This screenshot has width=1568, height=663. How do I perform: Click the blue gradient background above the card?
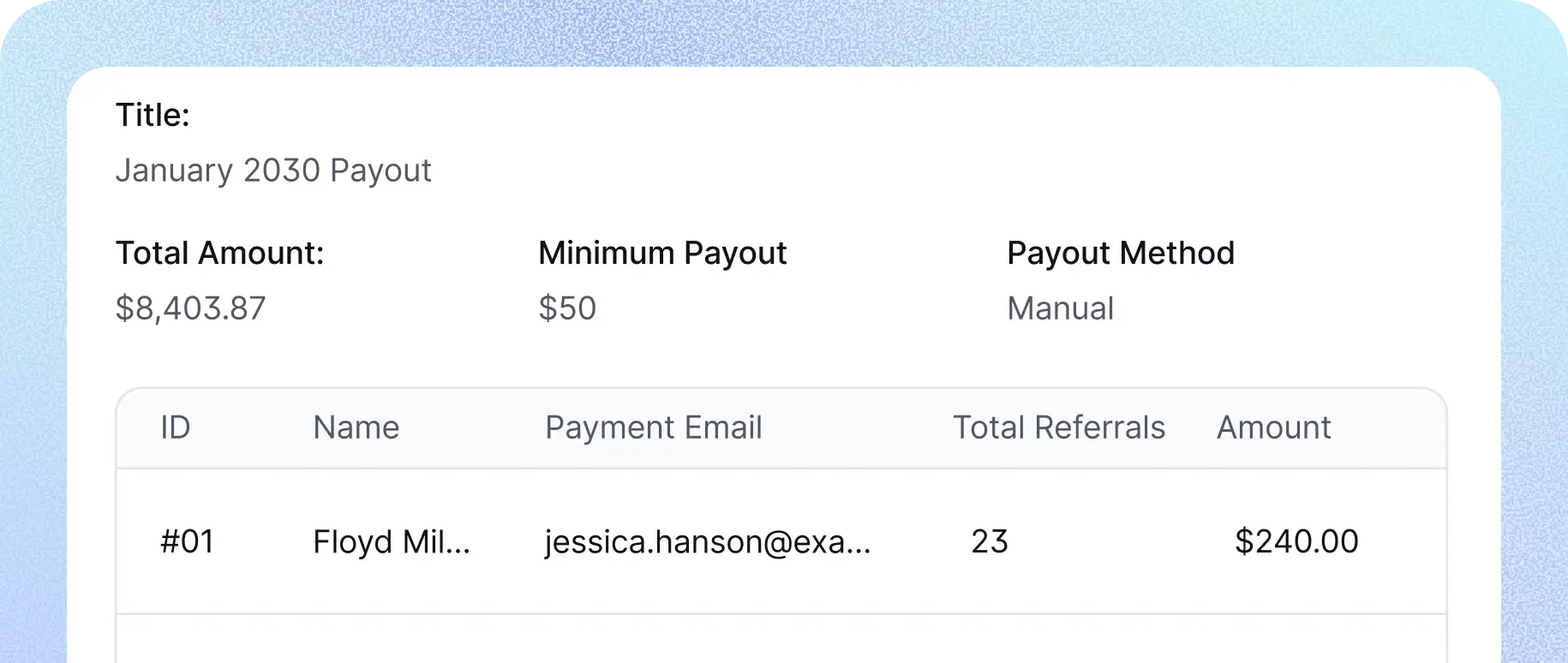pyautogui.click(x=771, y=33)
